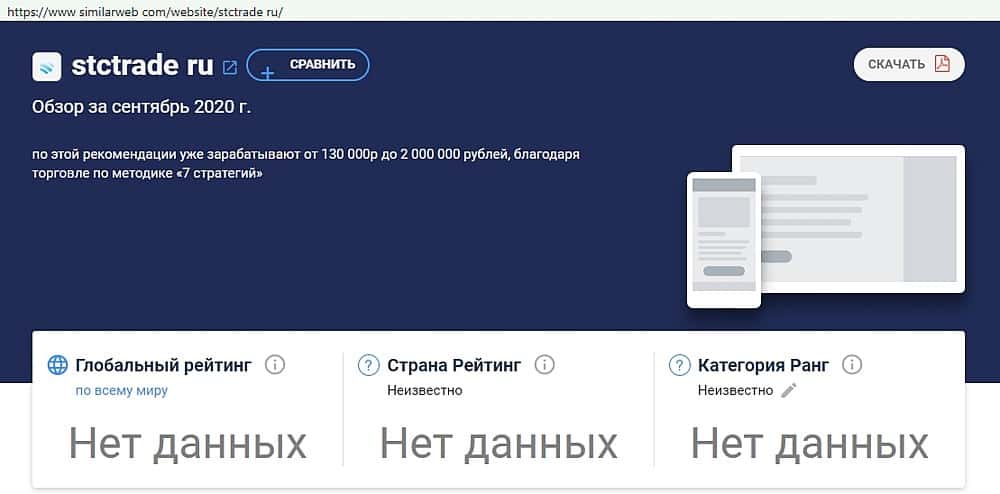Click the stctrade ru site title
Viewport: 1000px width, 494px height.
tap(142, 66)
